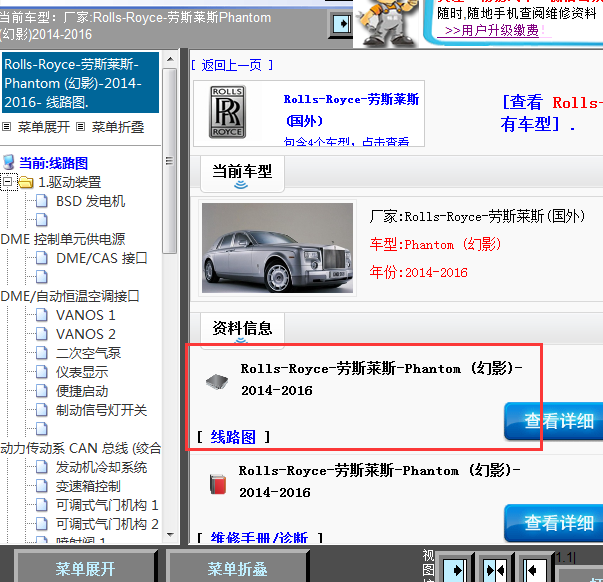Click 查看 Rolls-Royce 所有车型 link
The width and height of the screenshot is (603, 582).
(x=551, y=113)
